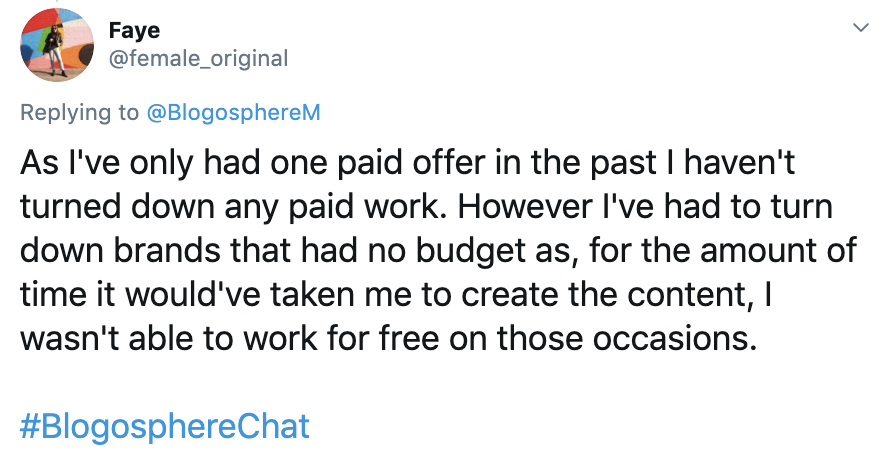Viewport: 894px width, 460px height.
Task: Visit the @BlogosphereM mention link
Action: pos(233,112)
